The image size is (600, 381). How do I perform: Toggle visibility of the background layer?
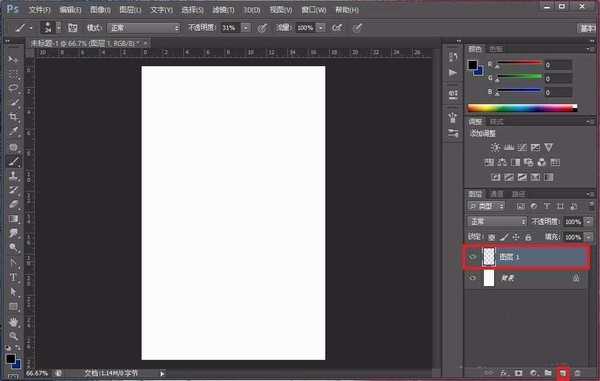(473, 278)
